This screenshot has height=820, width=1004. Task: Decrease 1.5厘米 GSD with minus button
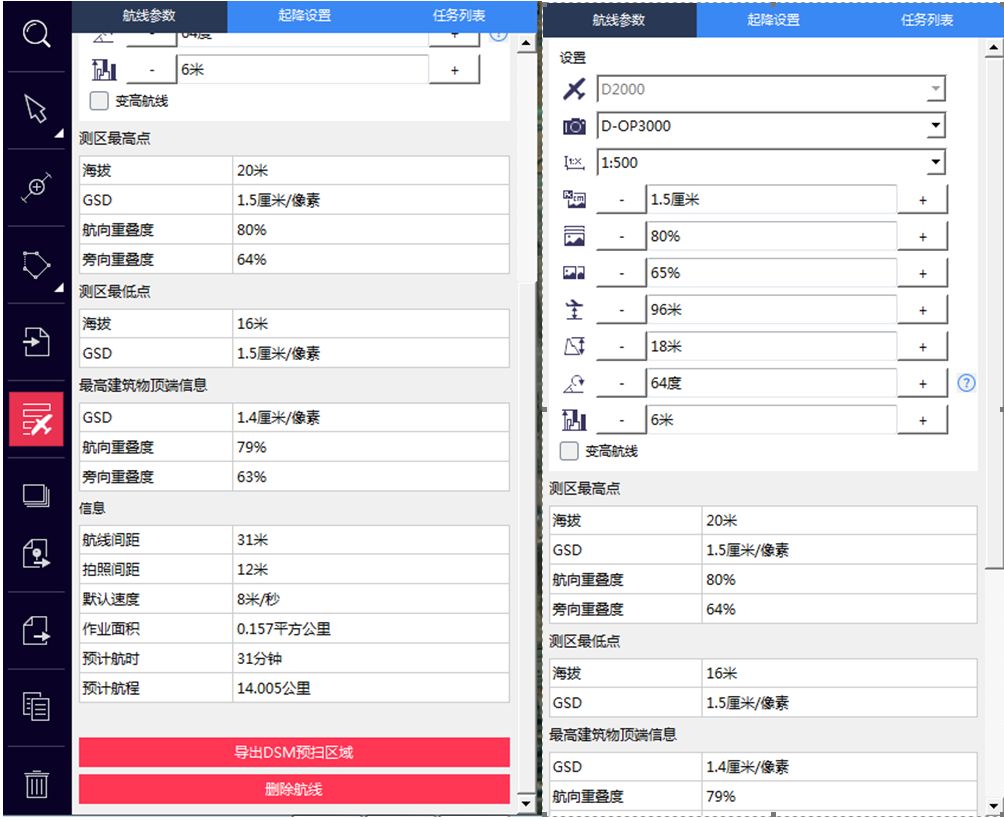[621, 200]
